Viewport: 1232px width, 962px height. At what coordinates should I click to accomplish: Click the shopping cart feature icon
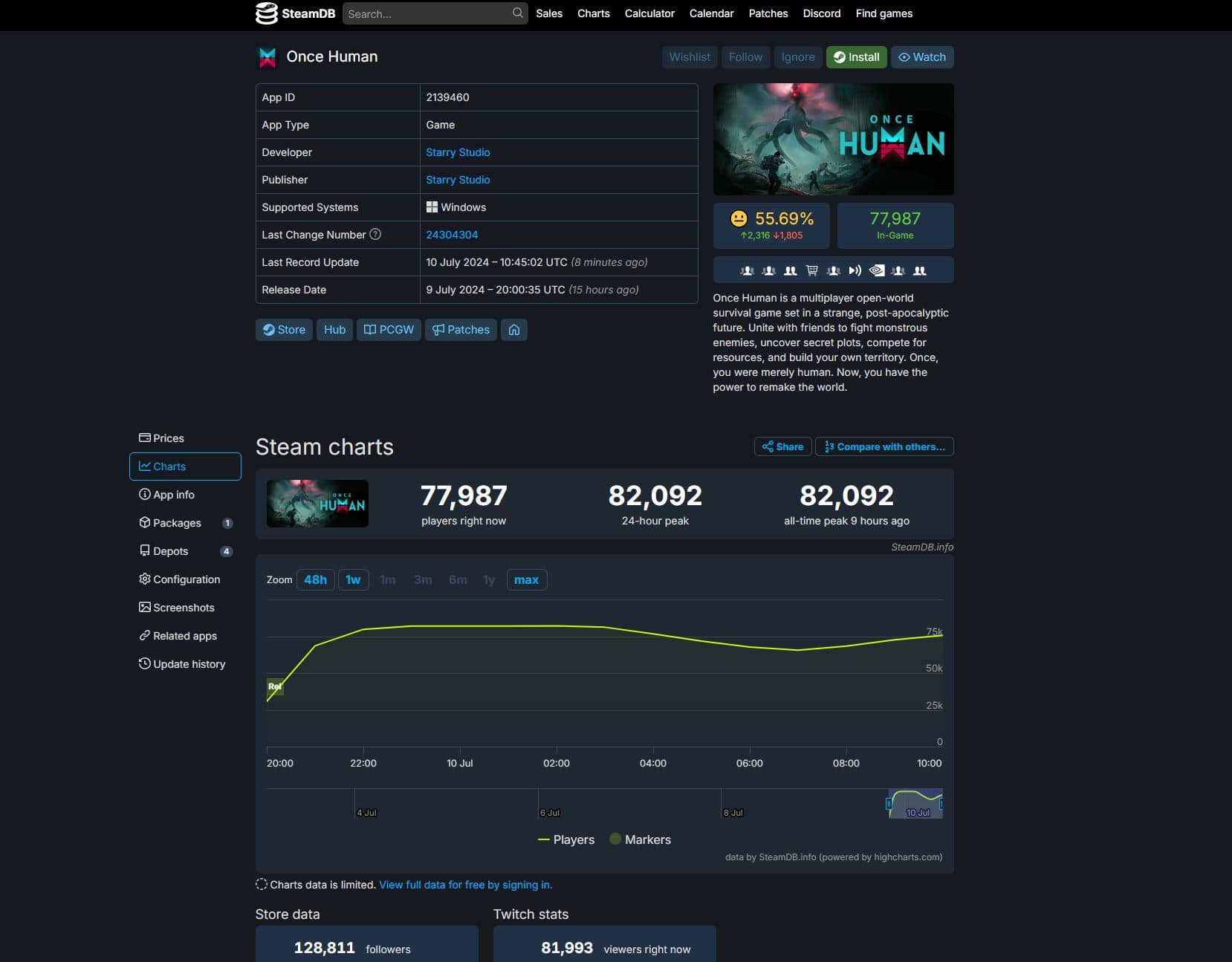[x=811, y=270]
